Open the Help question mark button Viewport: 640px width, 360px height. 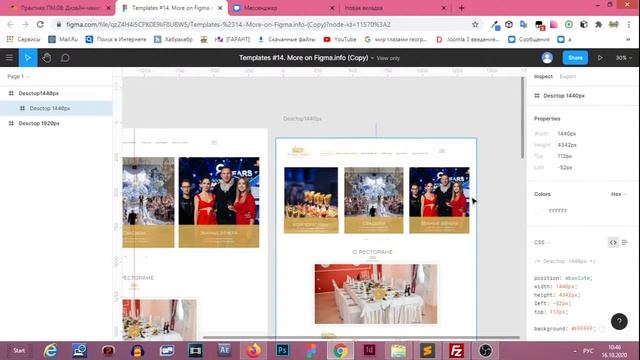[619, 322]
